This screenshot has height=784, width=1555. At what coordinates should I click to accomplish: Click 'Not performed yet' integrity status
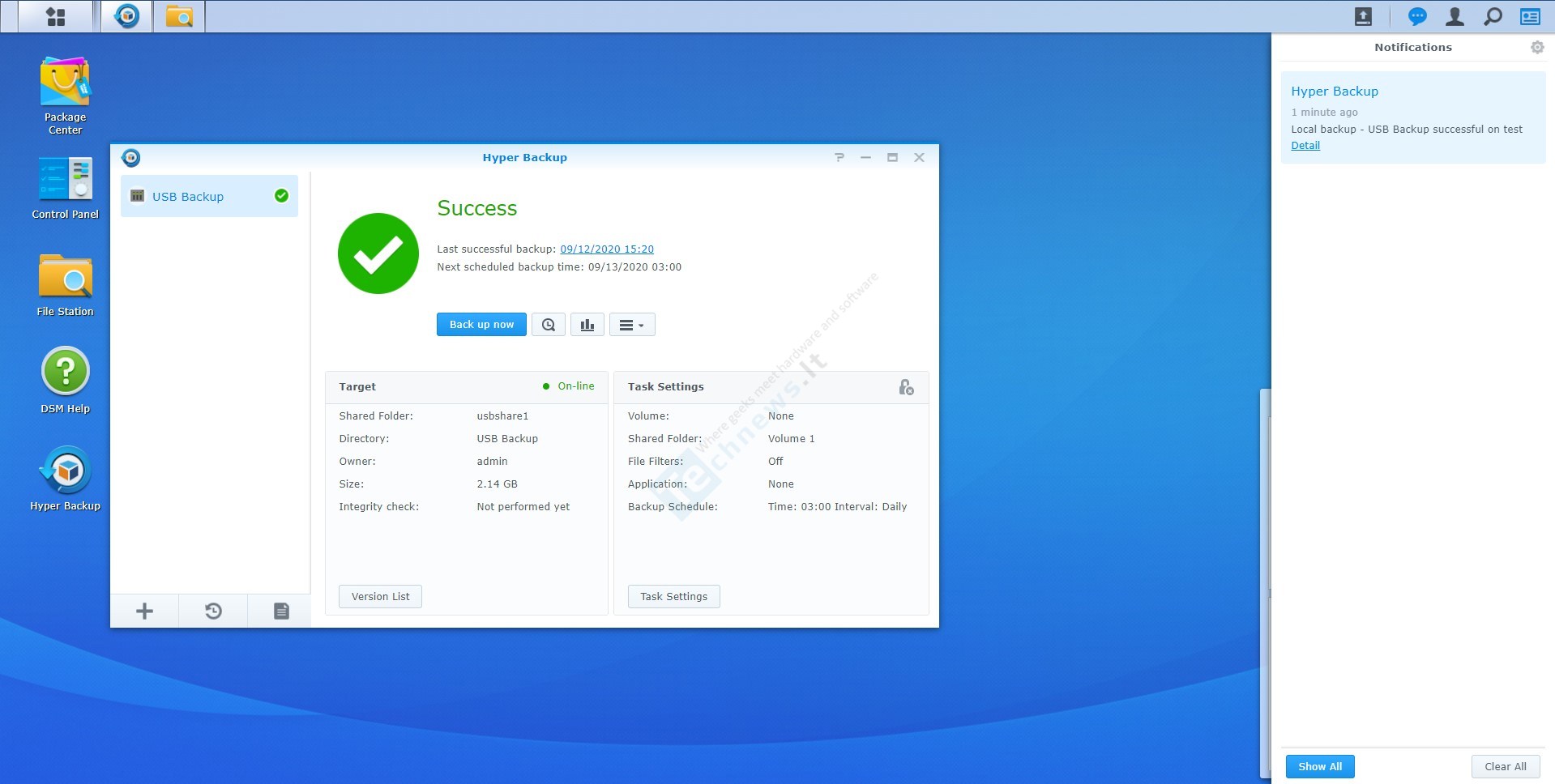[523, 507]
